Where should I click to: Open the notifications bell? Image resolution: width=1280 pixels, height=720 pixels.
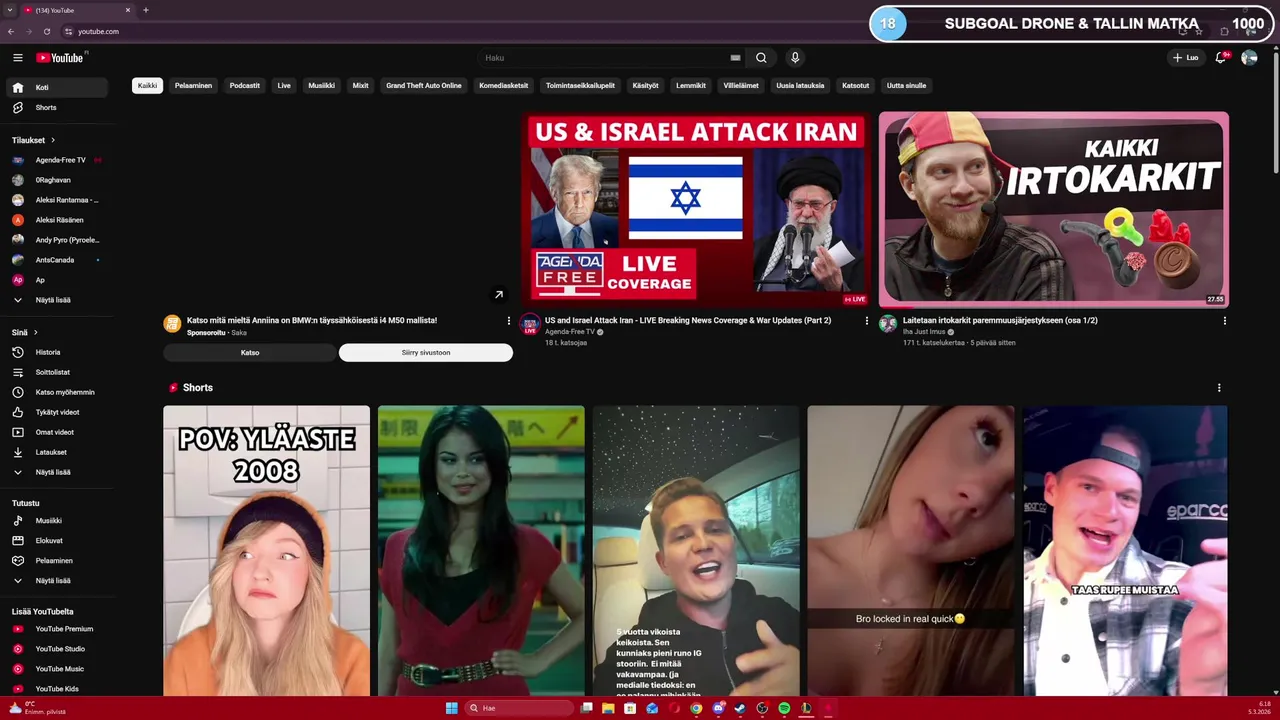[x=1220, y=58]
